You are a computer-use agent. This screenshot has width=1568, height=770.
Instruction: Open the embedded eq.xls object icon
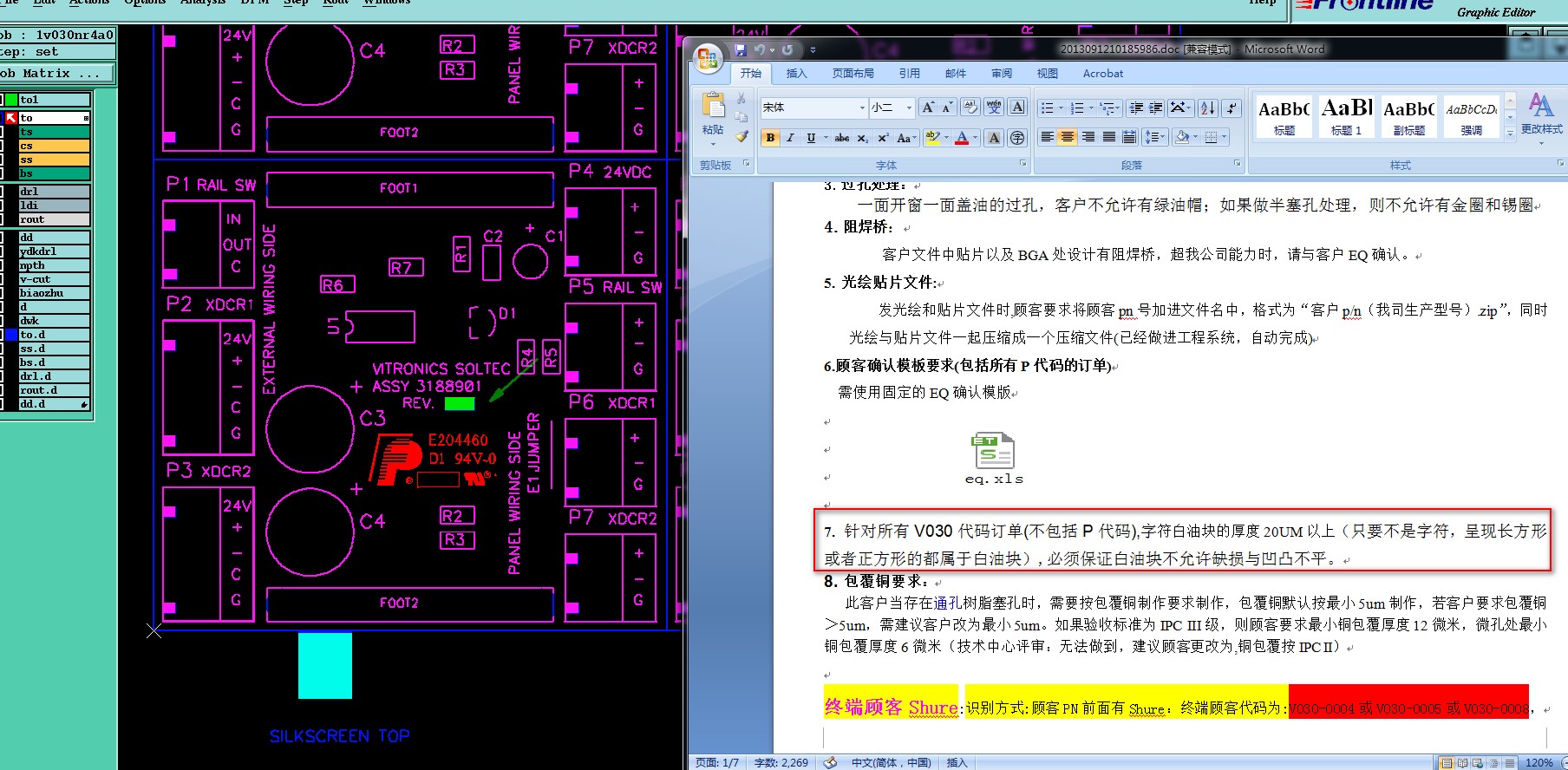tap(994, 458)
